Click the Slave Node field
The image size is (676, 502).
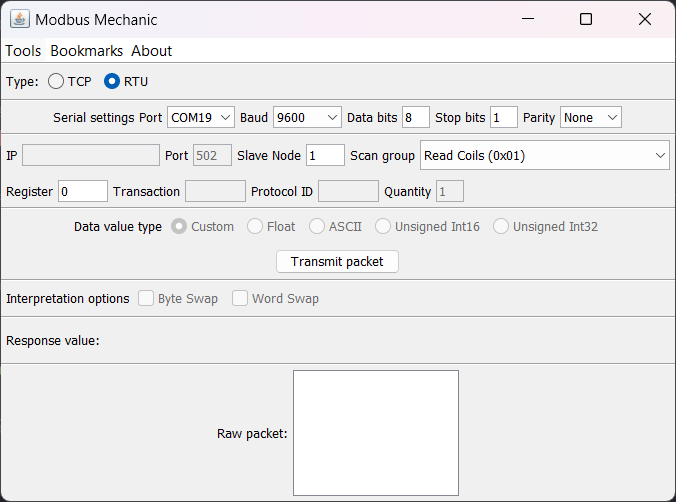tap(325, 155)
